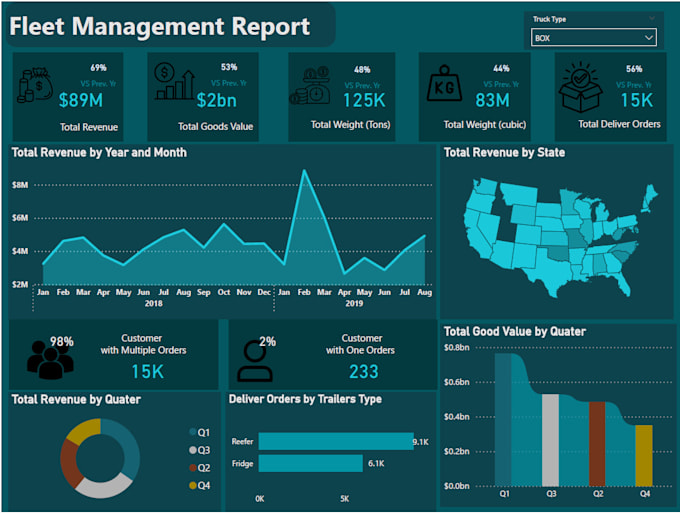Click the Total Revenue by Quater title
This screenshot has width=680, height=514.
[x=76, y=399]
